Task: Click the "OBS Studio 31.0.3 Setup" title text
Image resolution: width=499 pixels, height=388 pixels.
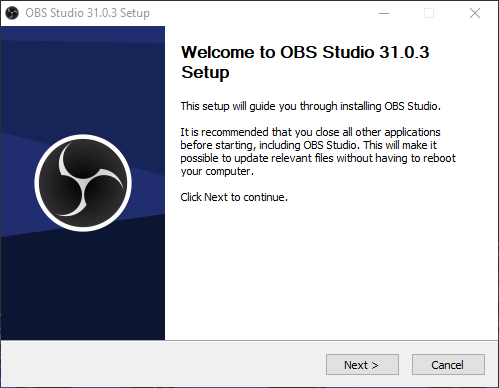Action: (x=88, y=13)
